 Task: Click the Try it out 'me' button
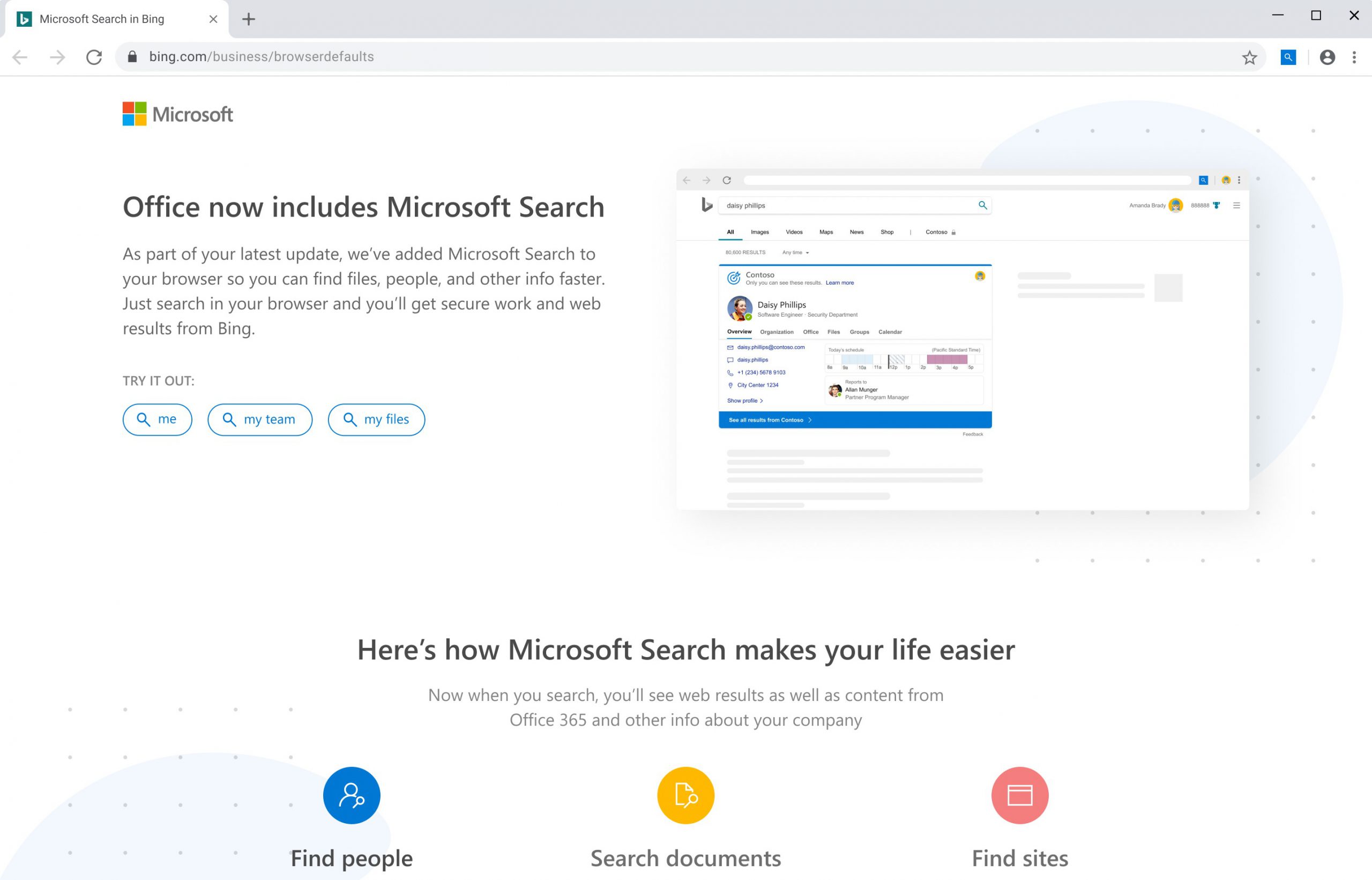156,419
